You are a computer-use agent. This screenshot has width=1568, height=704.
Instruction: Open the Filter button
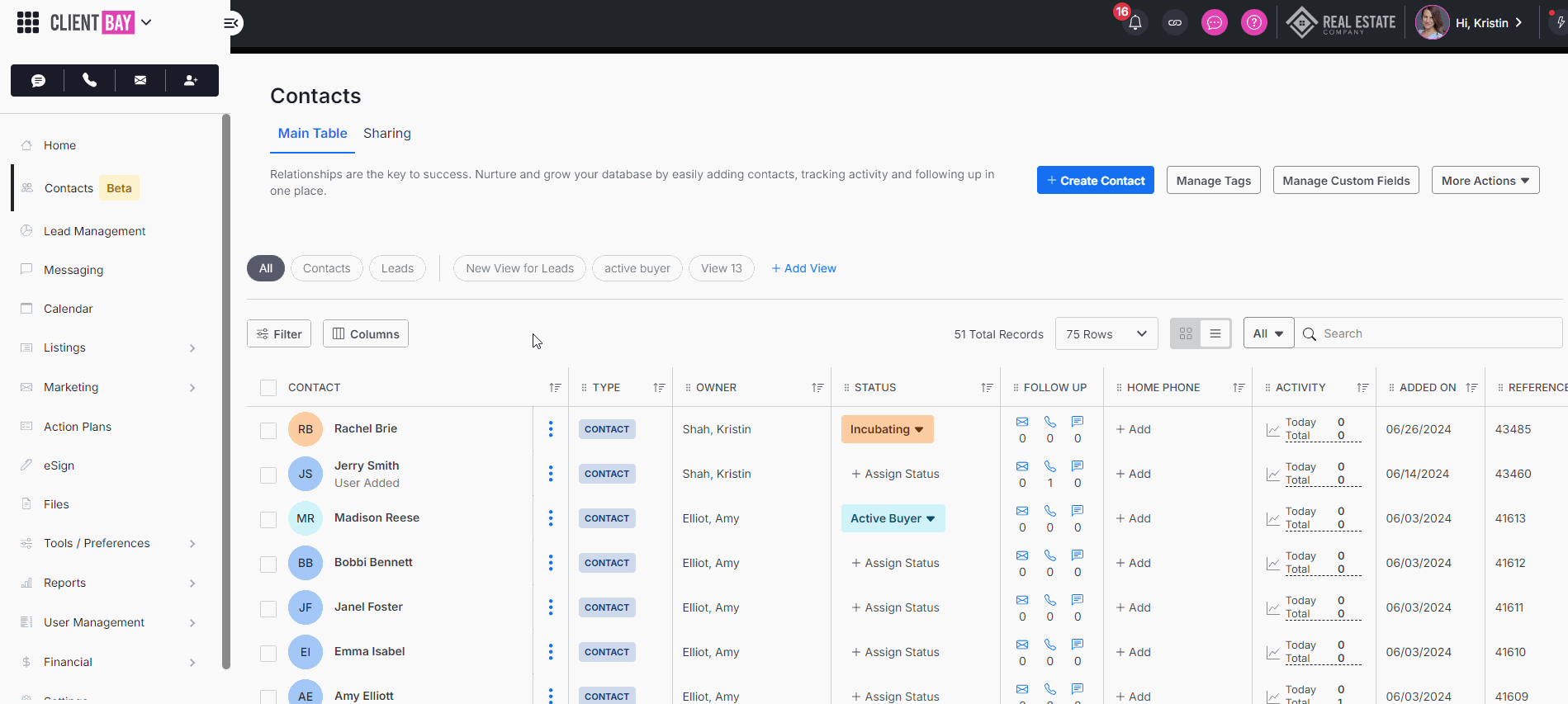click(279, 333)
